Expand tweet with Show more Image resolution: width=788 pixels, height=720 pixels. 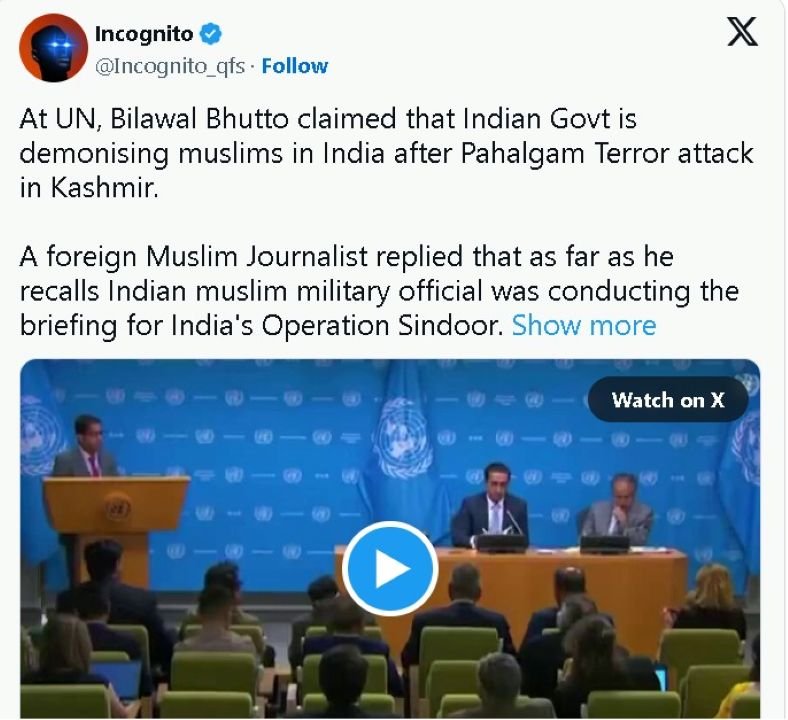click(584, 325)
